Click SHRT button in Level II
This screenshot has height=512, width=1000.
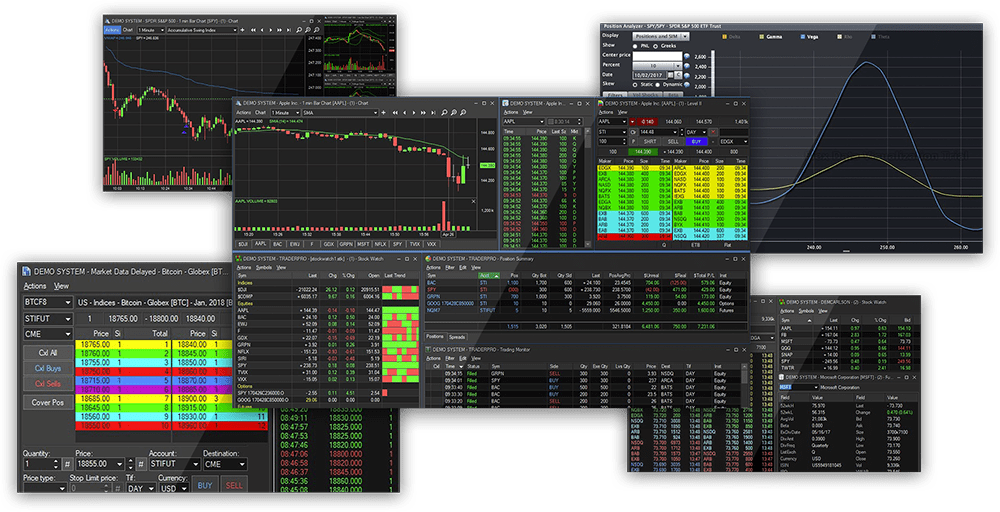[650, 142]
